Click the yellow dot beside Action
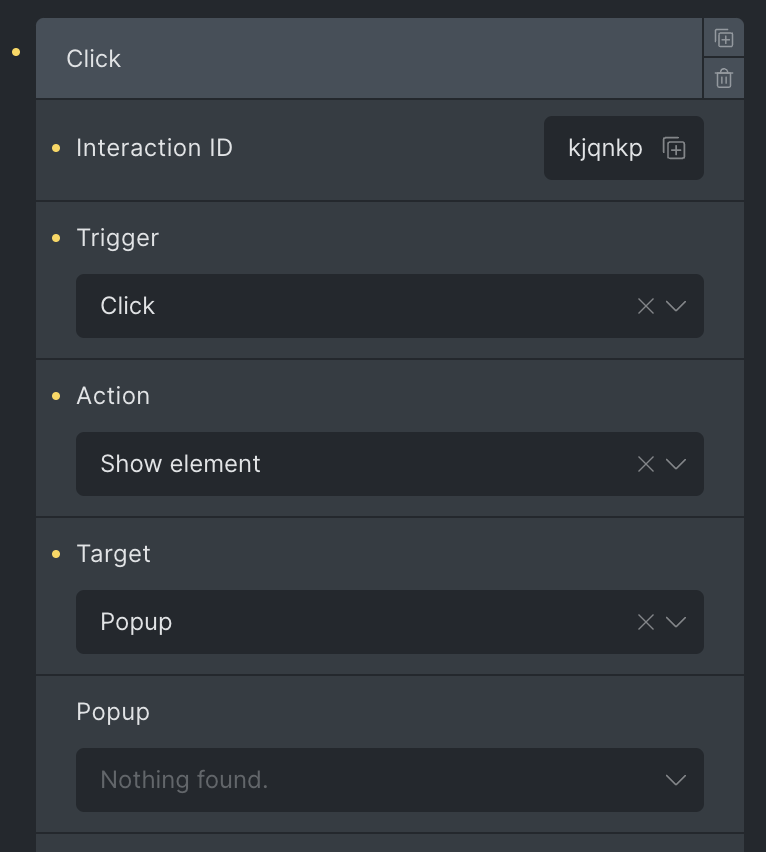The width and height of the screenshot is (766, 852). point(56,396)
